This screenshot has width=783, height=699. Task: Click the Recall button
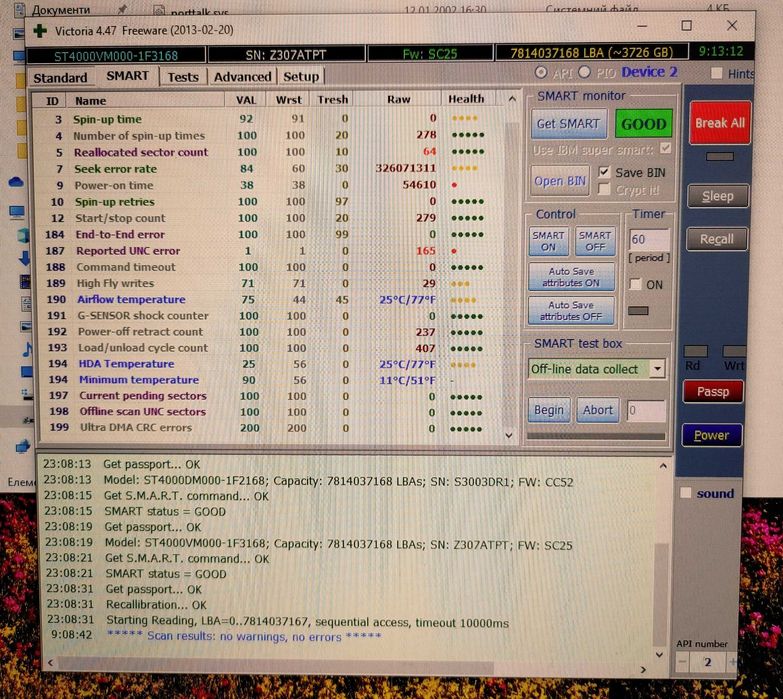(717, 239)
